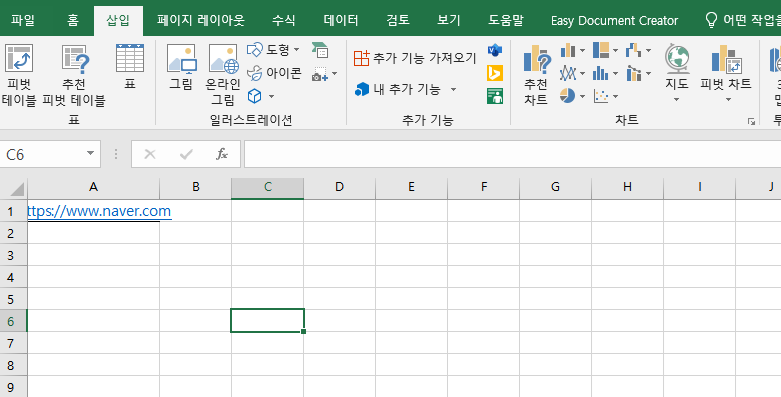781x397 pixels.
Task: Insert a SmartArt graphic
Action: coord(320,50)
